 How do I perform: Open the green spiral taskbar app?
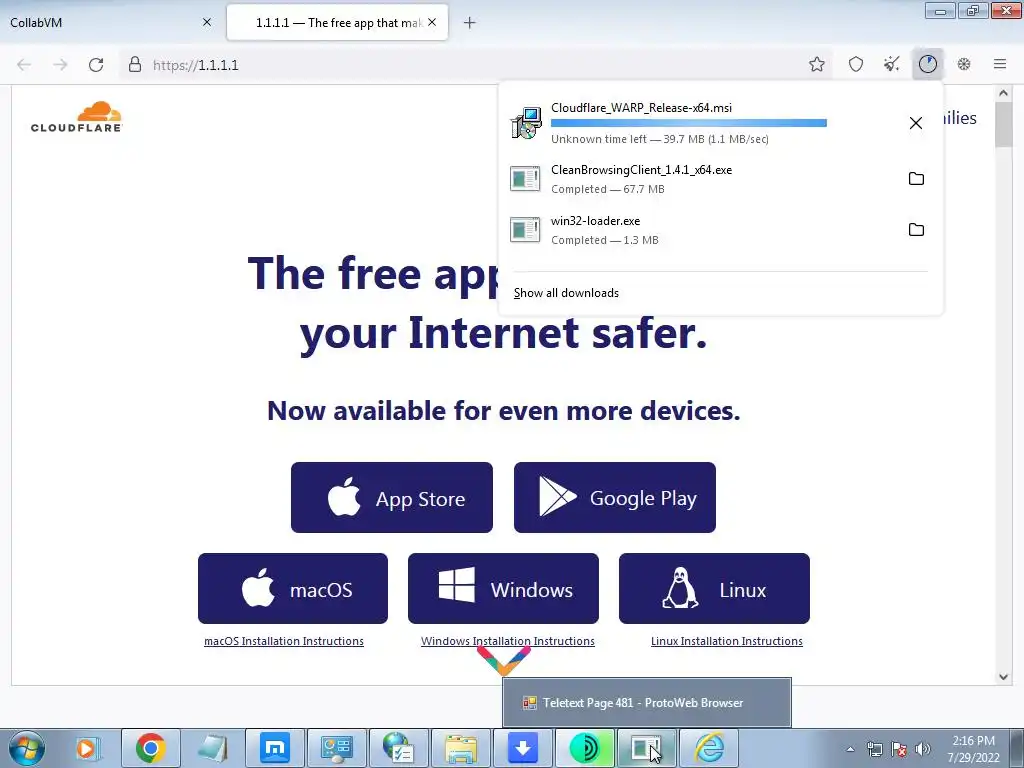[584, 748]
